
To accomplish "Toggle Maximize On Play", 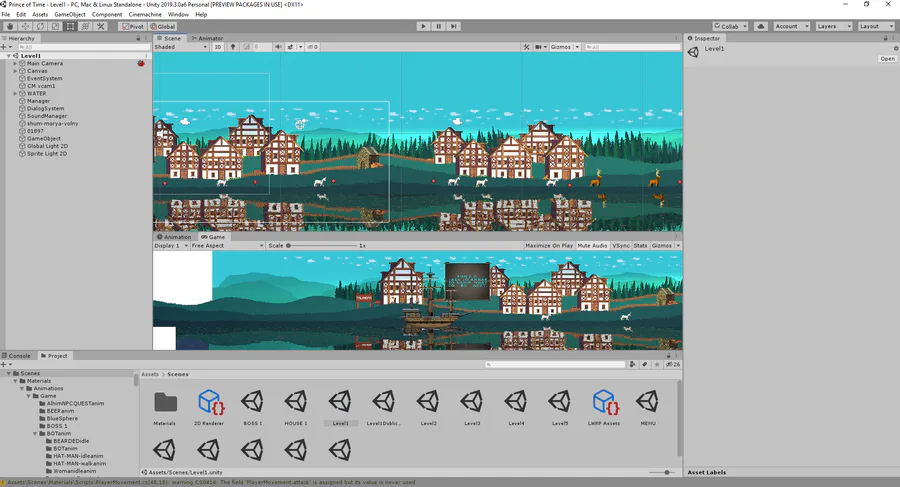I will coord(549,246).
